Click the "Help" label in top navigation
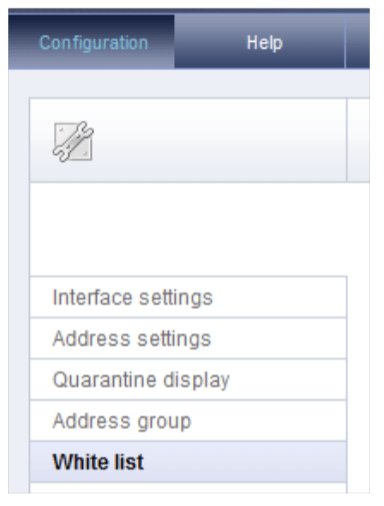384x506 pixels. pyautogui.click(x=265, y=43)
